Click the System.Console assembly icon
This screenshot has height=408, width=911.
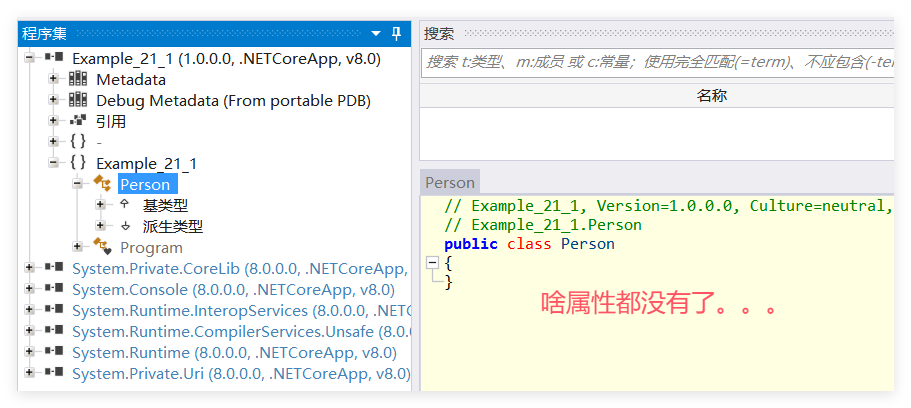(54, 288)
